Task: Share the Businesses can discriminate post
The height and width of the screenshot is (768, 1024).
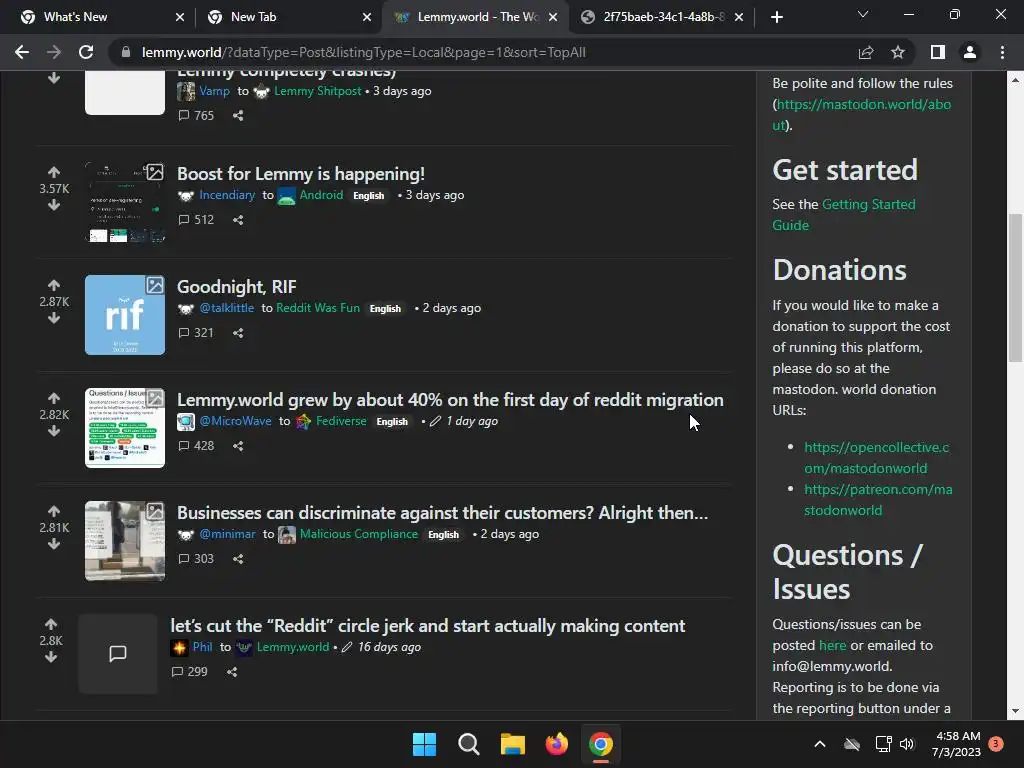Action: click(238, 559)
